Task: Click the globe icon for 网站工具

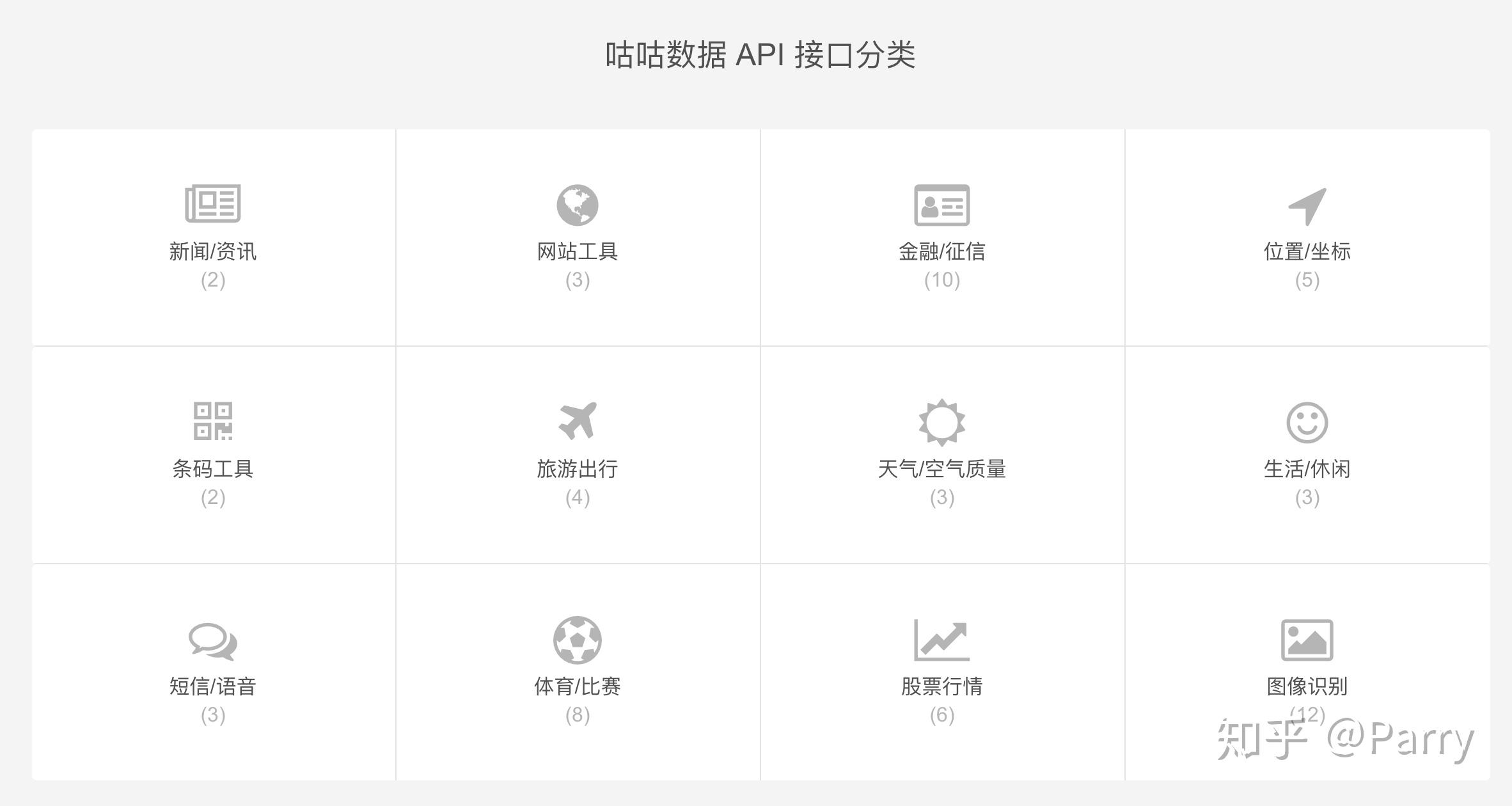Action: pyautogui.click(x=577, y=205)
